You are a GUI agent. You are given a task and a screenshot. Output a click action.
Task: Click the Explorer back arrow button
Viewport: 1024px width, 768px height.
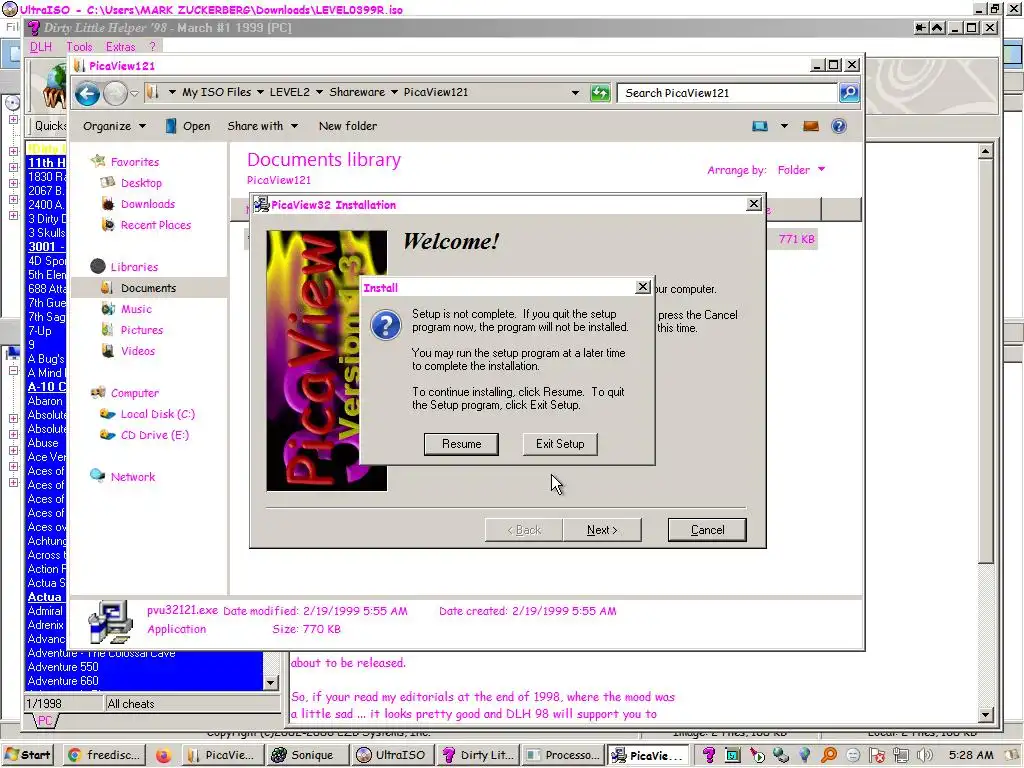87,93
